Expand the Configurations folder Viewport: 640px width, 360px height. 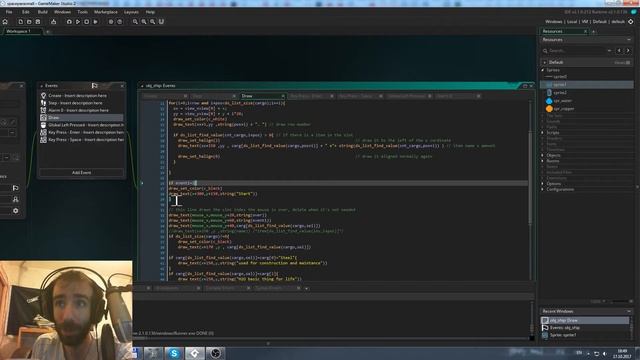[543, 190]
